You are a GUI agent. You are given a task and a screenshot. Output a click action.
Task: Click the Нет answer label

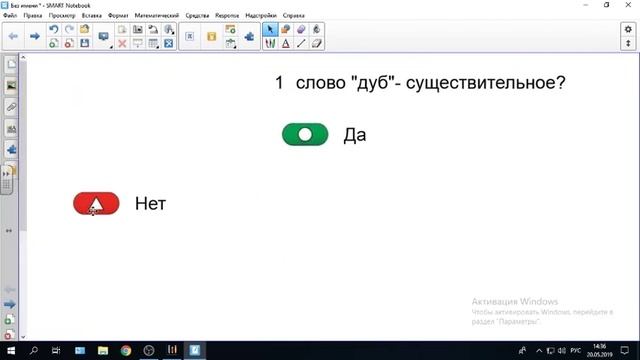[x=151, y=203]
